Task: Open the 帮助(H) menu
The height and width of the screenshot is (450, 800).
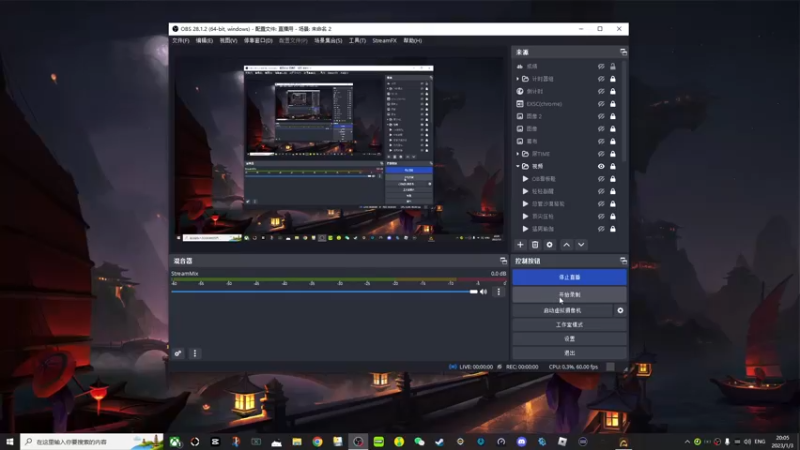Action: pos(412,40)
